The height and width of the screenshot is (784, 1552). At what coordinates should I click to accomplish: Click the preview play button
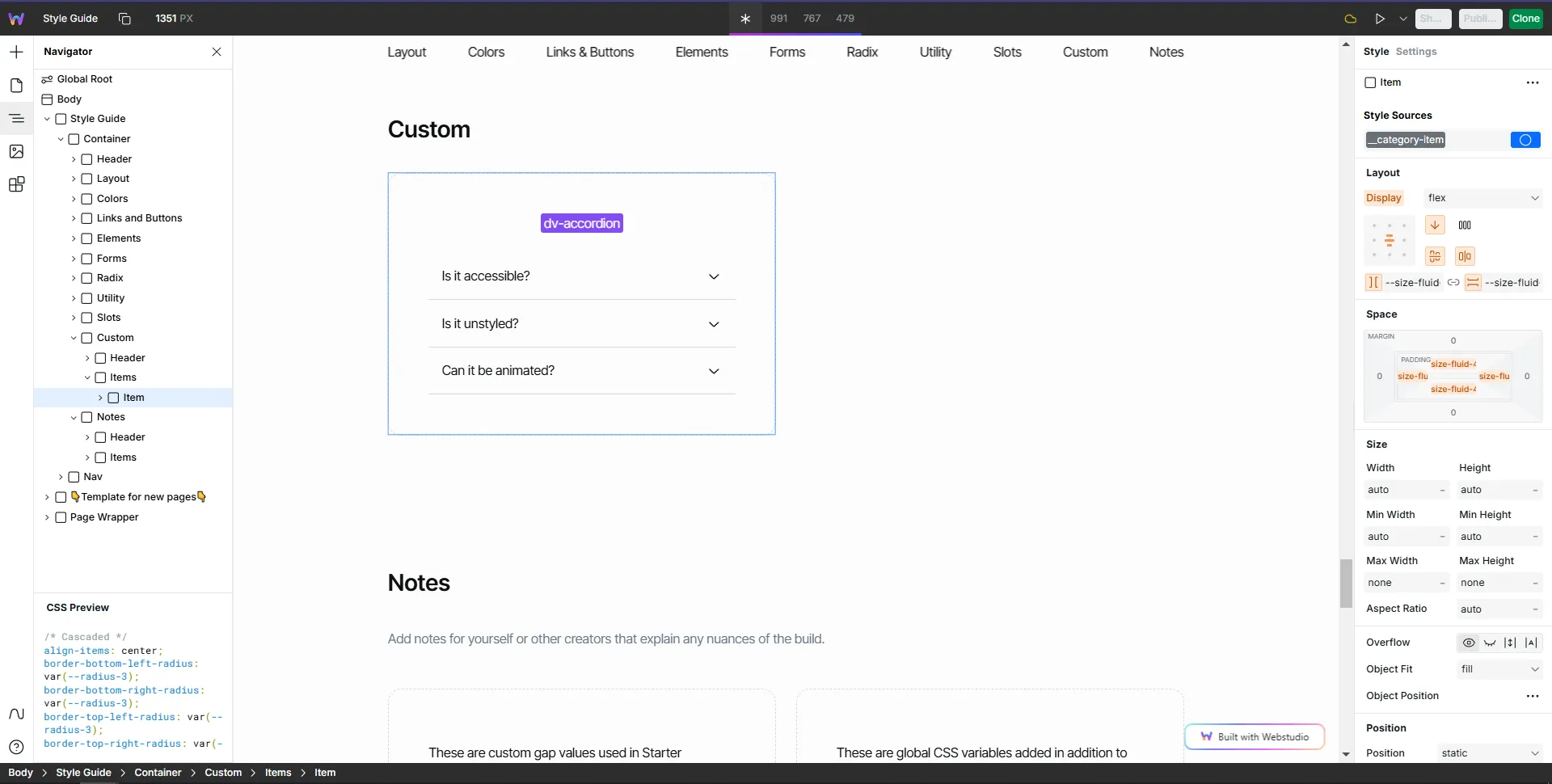tap(1380, 19)
